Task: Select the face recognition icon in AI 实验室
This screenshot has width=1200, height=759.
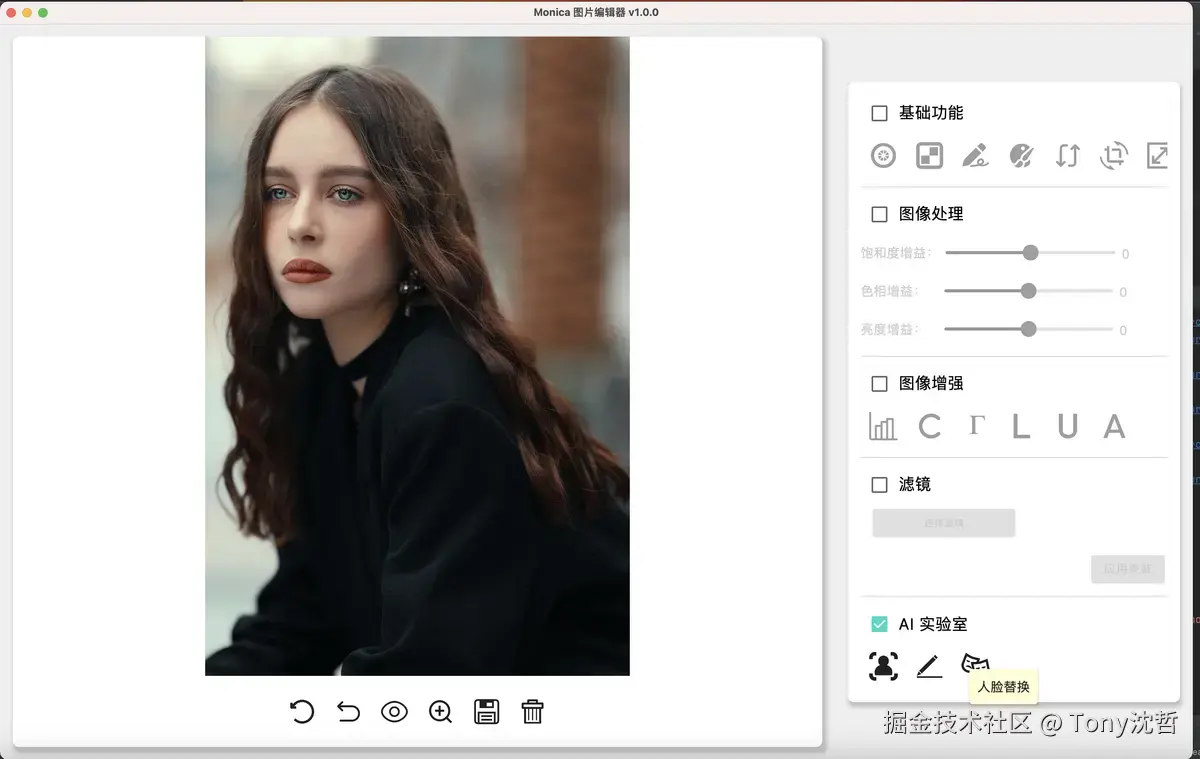Action: coord(883,666)
